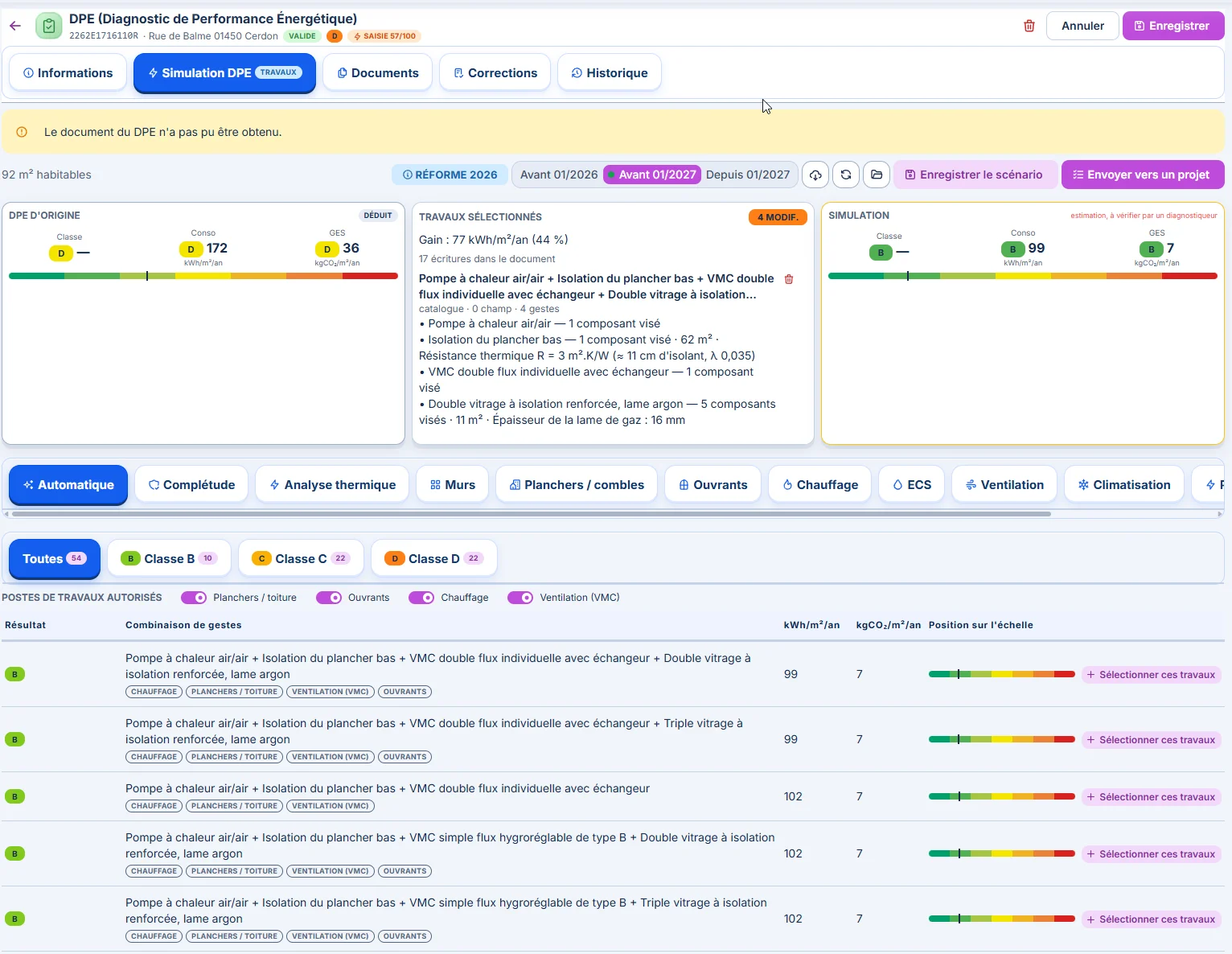The image size is (1232, 954).
Task: Switch to the Corrections tab
Action: click(495, 73)
